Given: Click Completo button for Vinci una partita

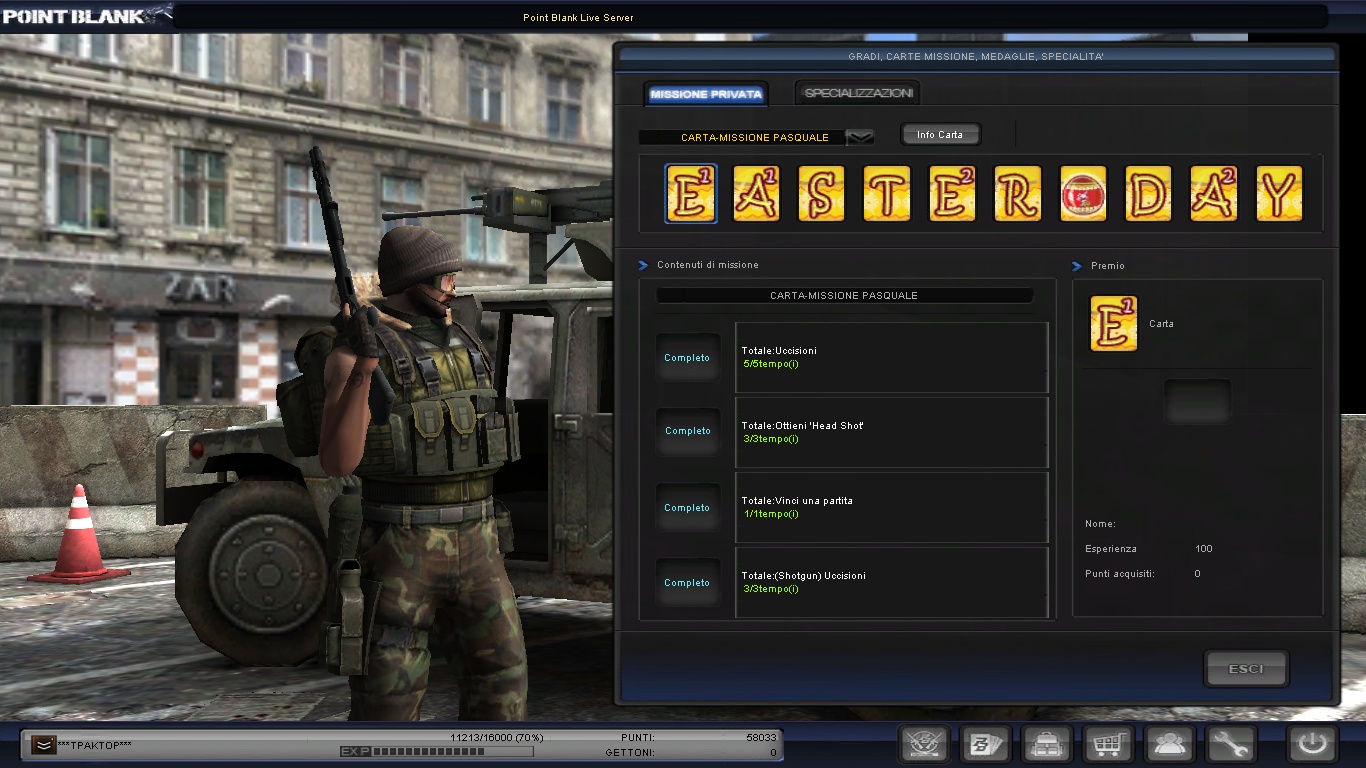Looking at the screenshot, I should [x=687, y=508].
